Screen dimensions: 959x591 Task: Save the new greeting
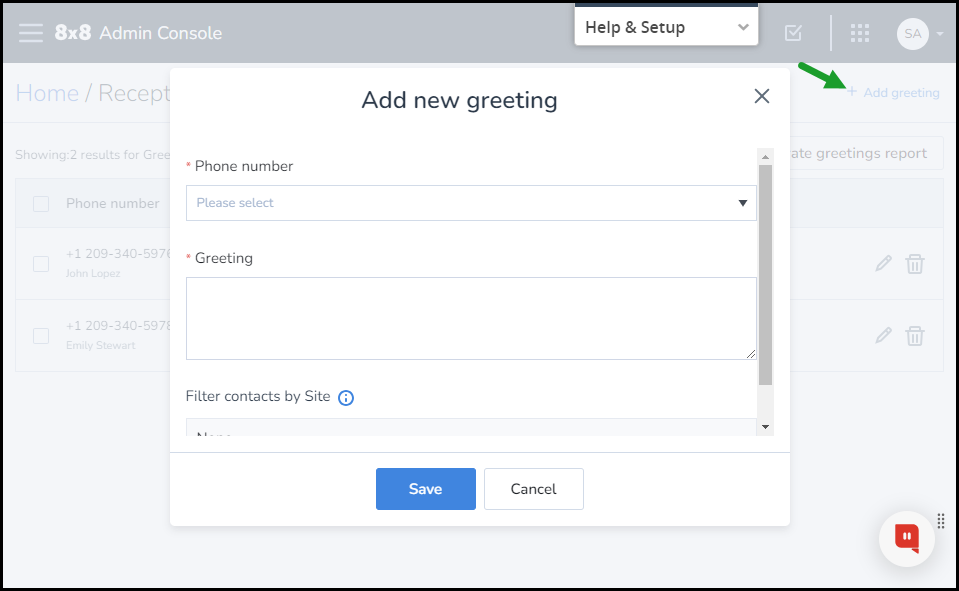[426, 489]
